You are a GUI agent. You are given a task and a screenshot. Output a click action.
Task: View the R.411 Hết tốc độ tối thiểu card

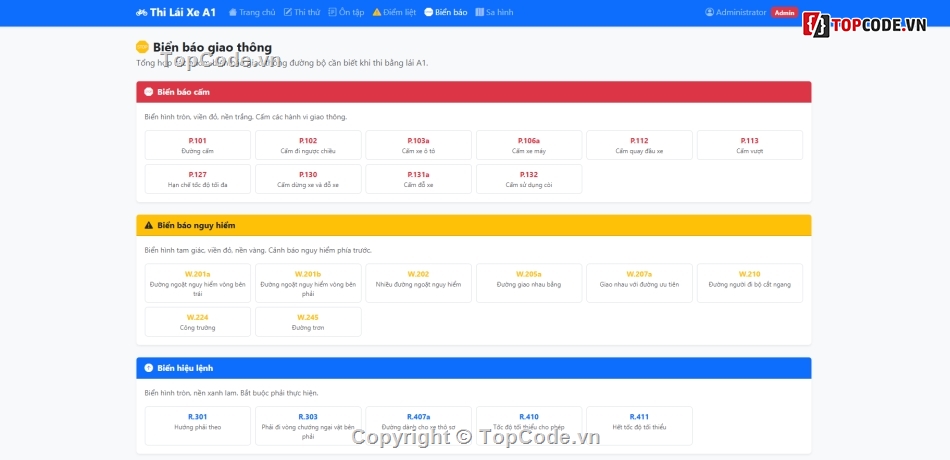[x=639, y=426]
